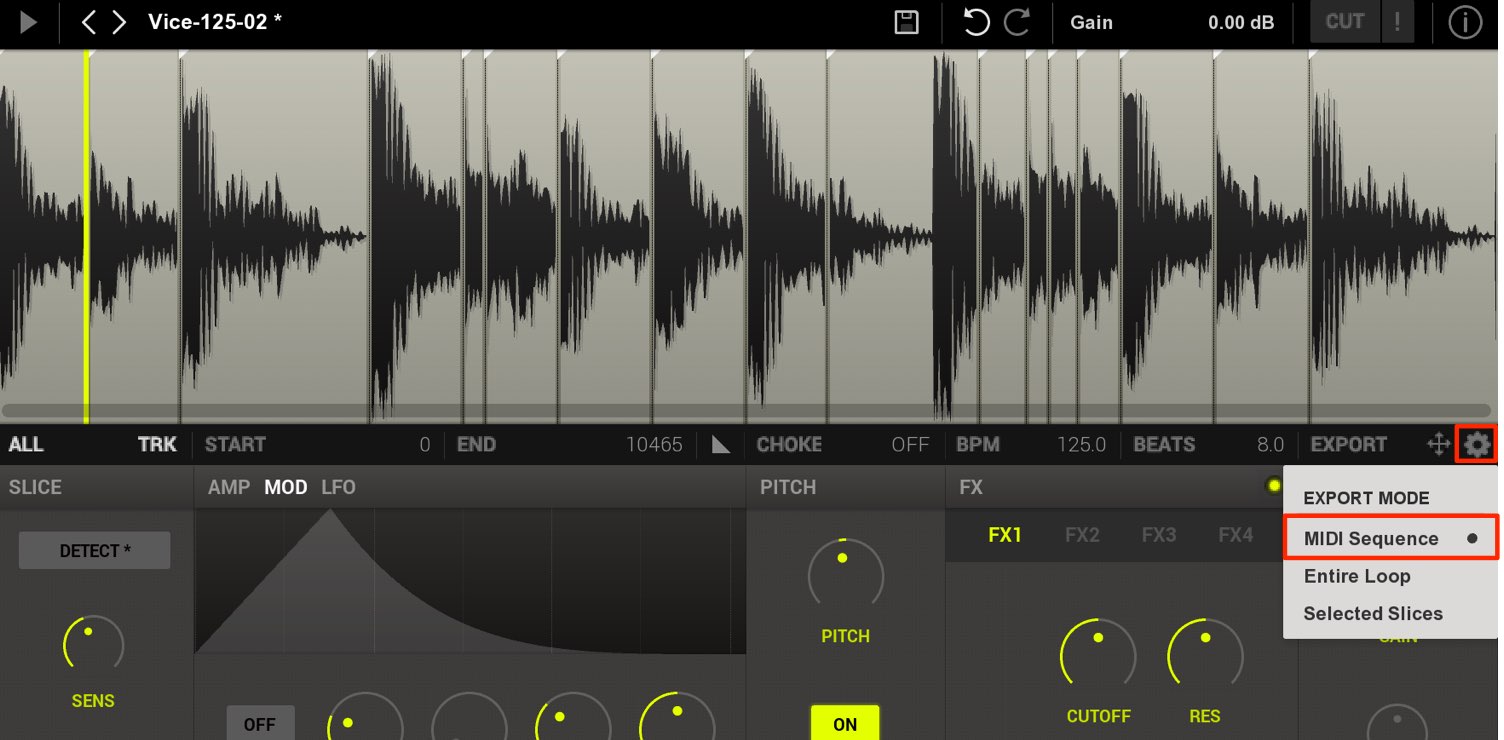The width and height of the screenshot is (1504, 740).
Task: Click the BPM value 125.0
Action: (x=1081, y=445)
